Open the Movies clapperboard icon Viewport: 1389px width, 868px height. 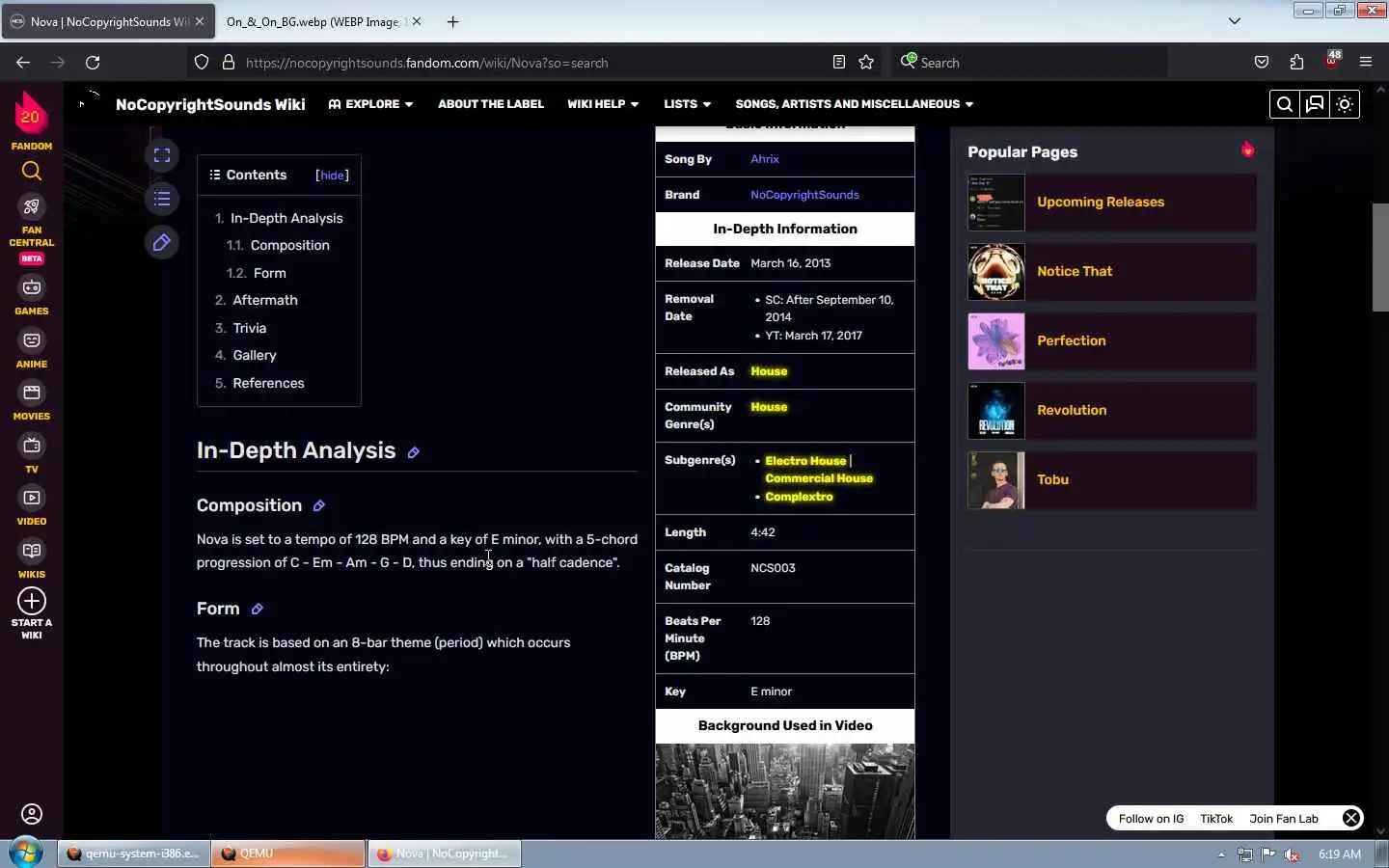pyautogui.click(x=32, y=393)
